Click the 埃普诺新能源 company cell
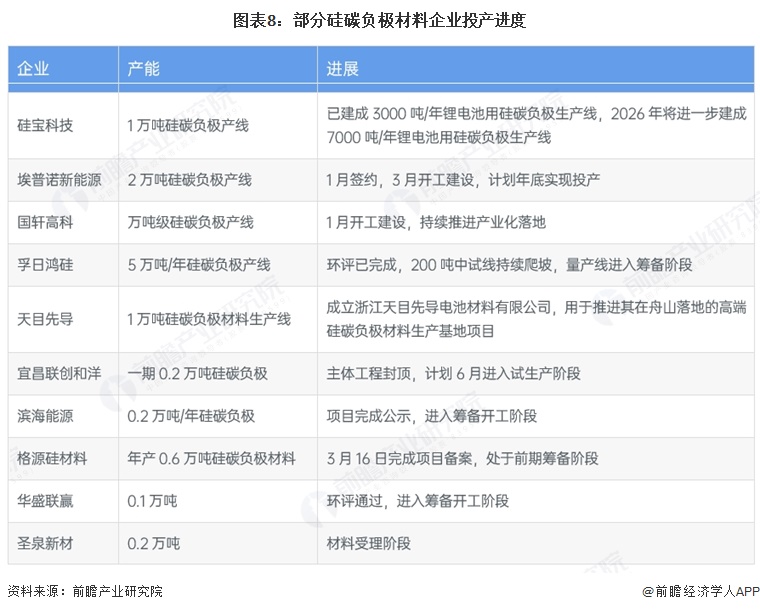 (x=63, y=180)
